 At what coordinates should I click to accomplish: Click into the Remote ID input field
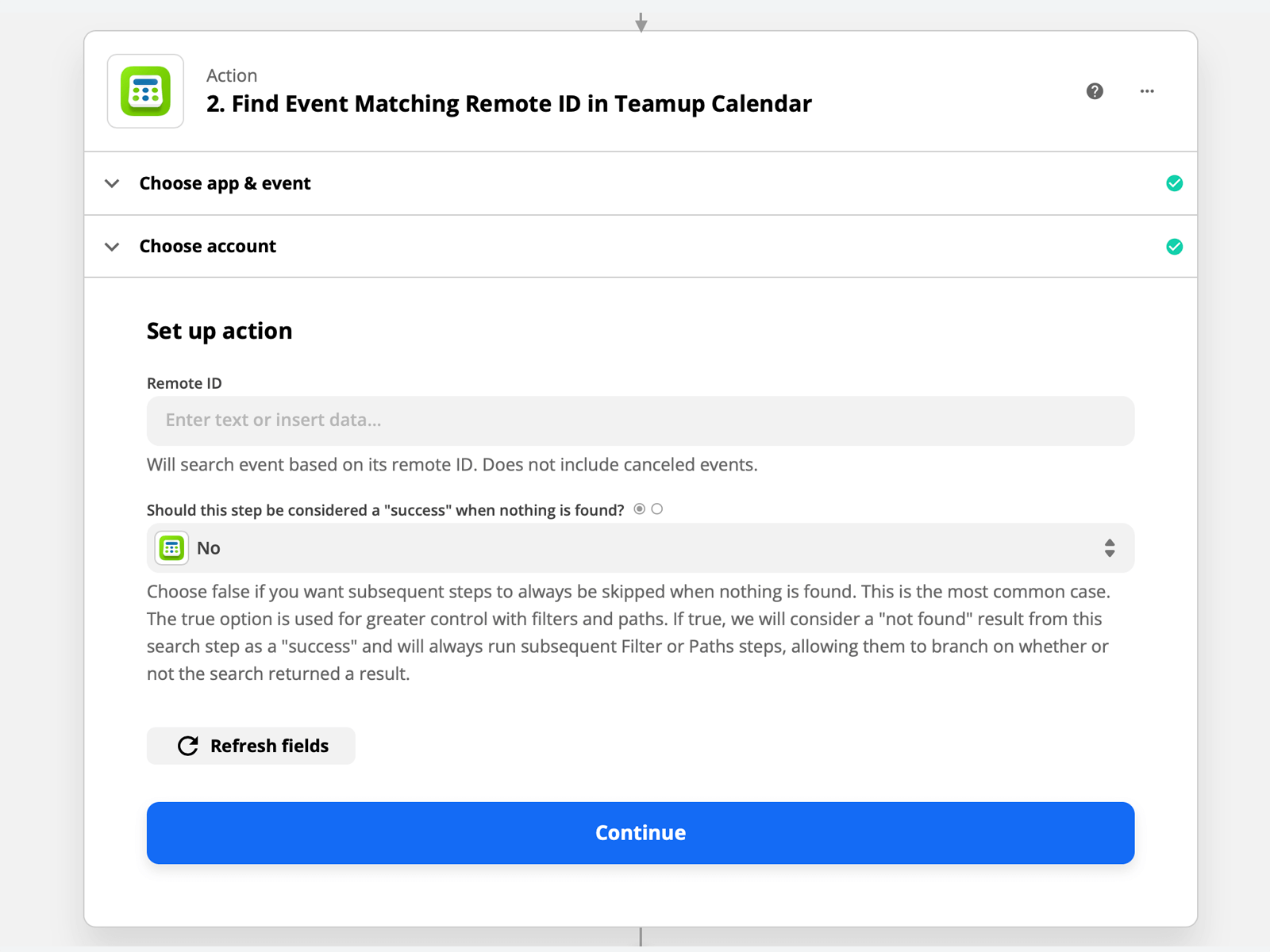pos(641,420)
